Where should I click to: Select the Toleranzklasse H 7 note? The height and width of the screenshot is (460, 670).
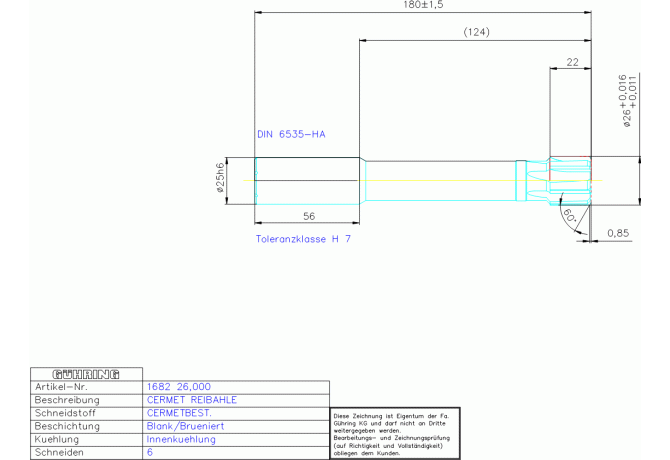click(303, 239)
